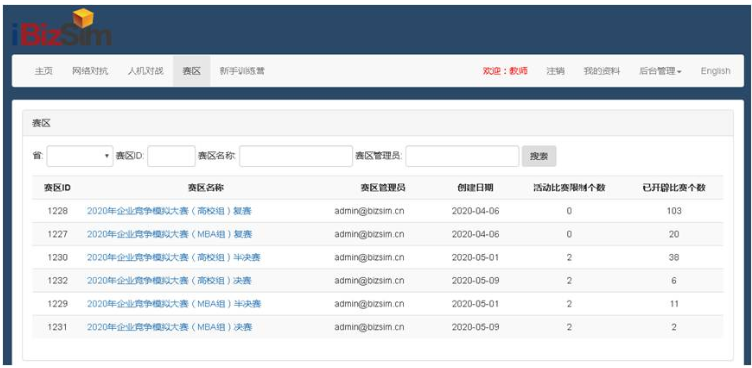Focus the 赛区名称 input field

(x=296, y=156)
